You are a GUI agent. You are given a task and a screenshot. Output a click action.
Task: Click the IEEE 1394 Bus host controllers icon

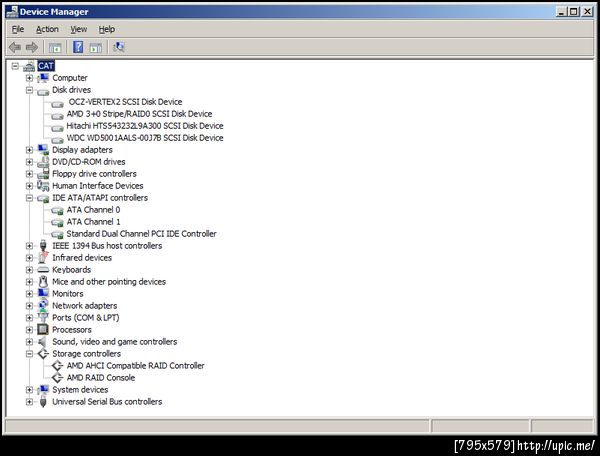(43, 246)
